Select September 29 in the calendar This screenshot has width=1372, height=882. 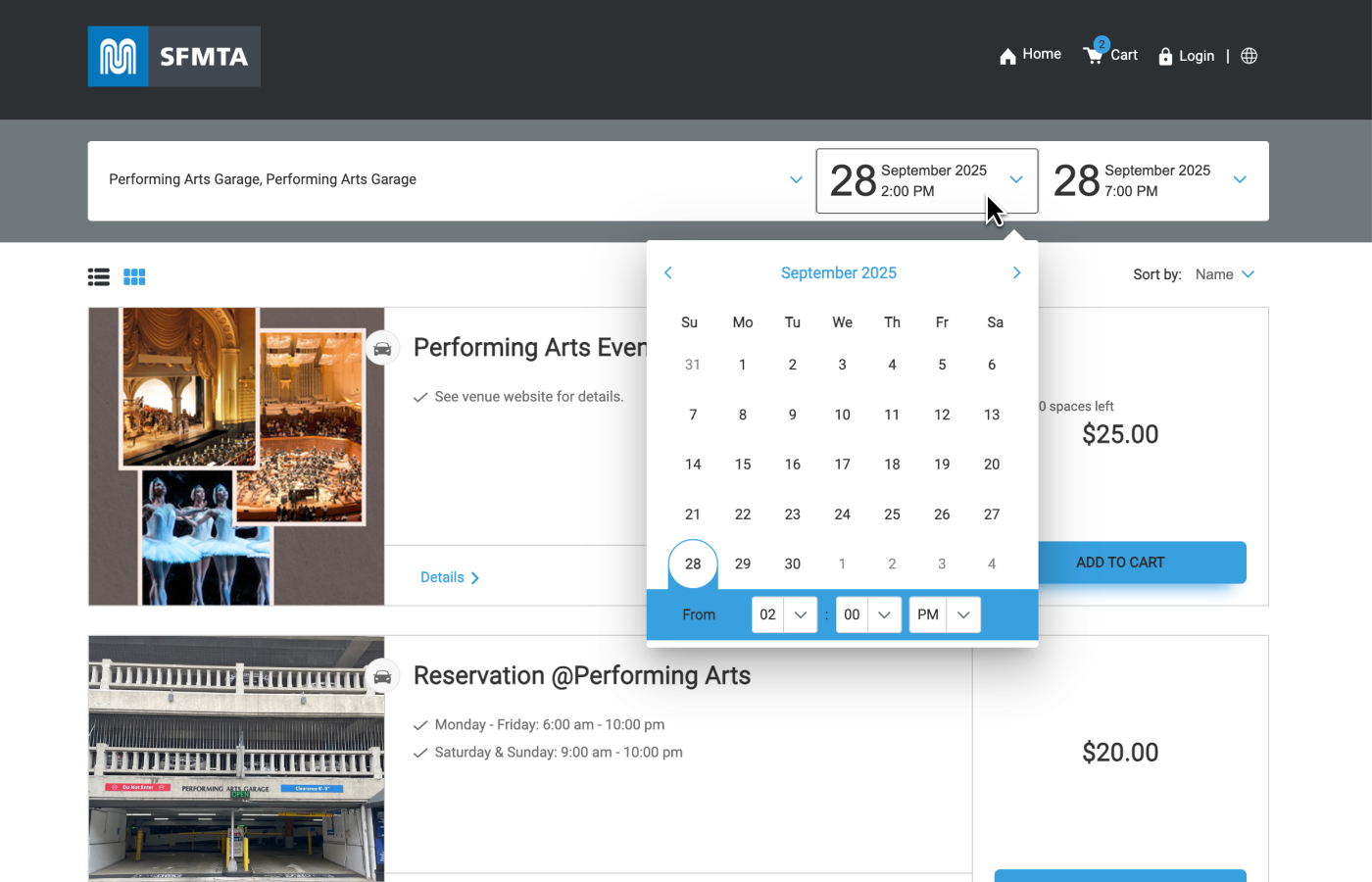click(743, 563)
